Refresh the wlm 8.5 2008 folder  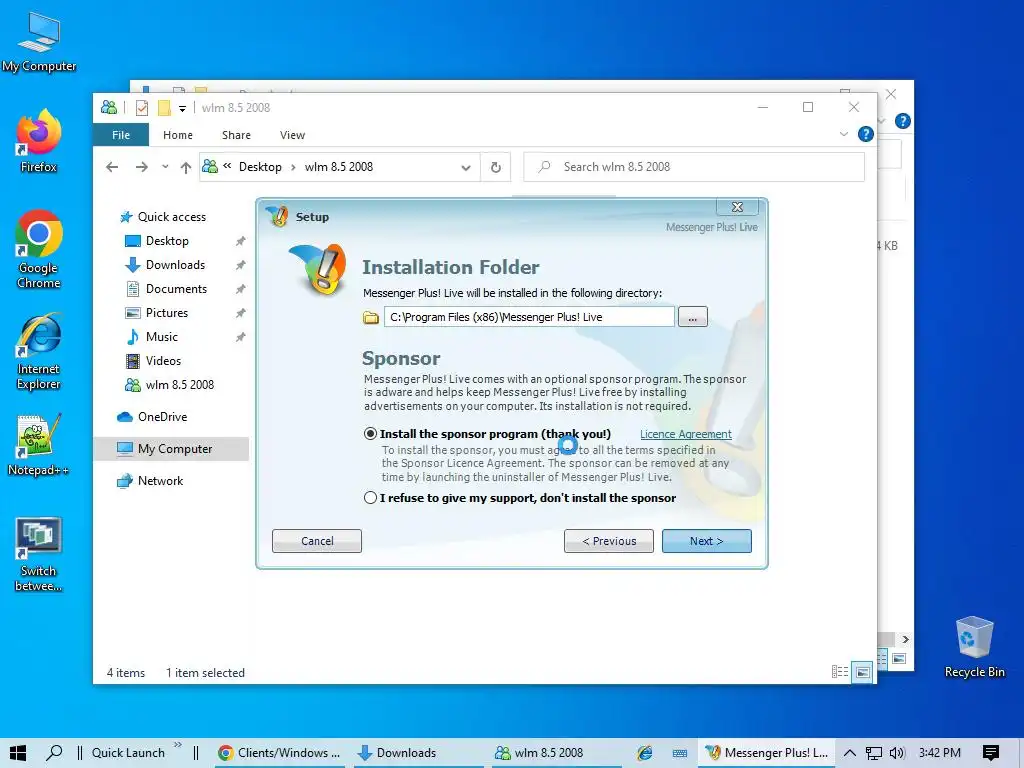[496, 168]
